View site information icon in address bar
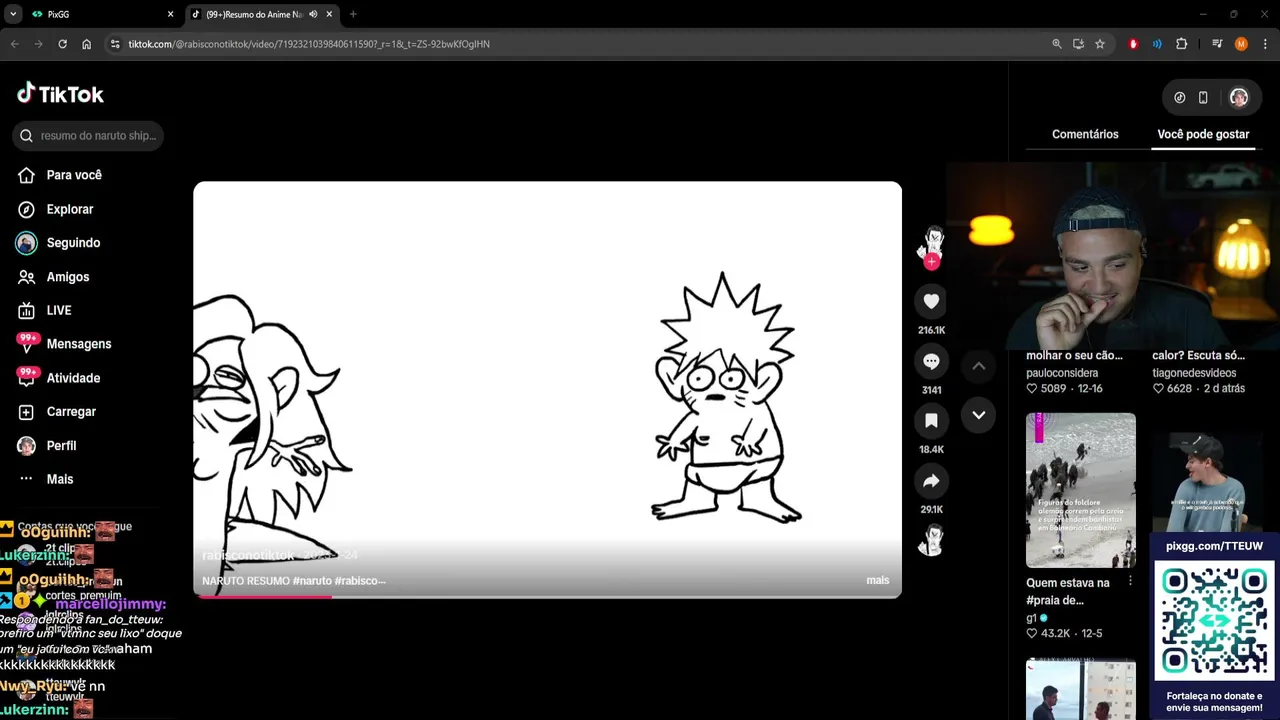 (x=115, y=44)
